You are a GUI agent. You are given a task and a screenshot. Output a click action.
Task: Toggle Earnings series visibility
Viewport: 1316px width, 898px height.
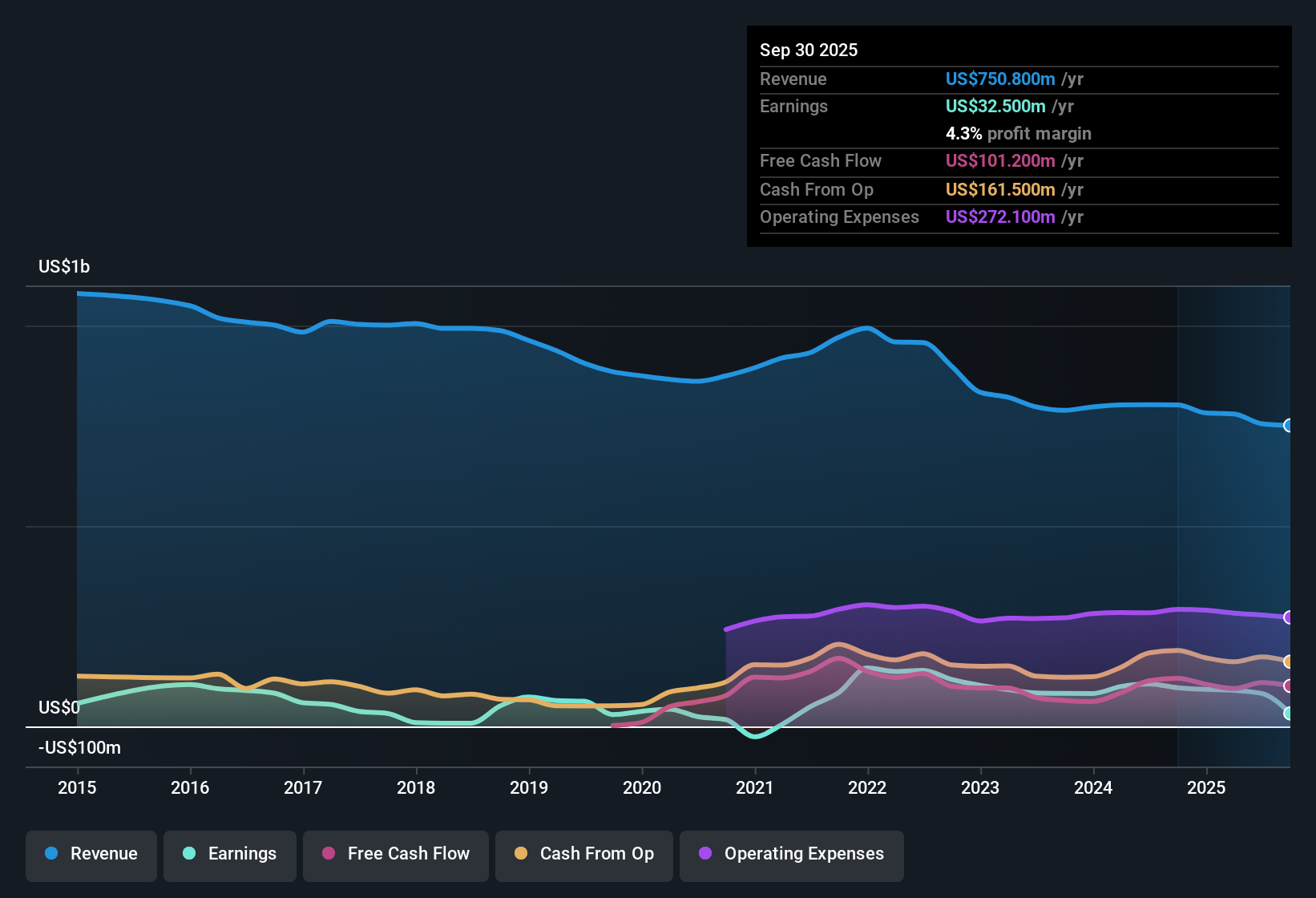(x=230, y=854)
